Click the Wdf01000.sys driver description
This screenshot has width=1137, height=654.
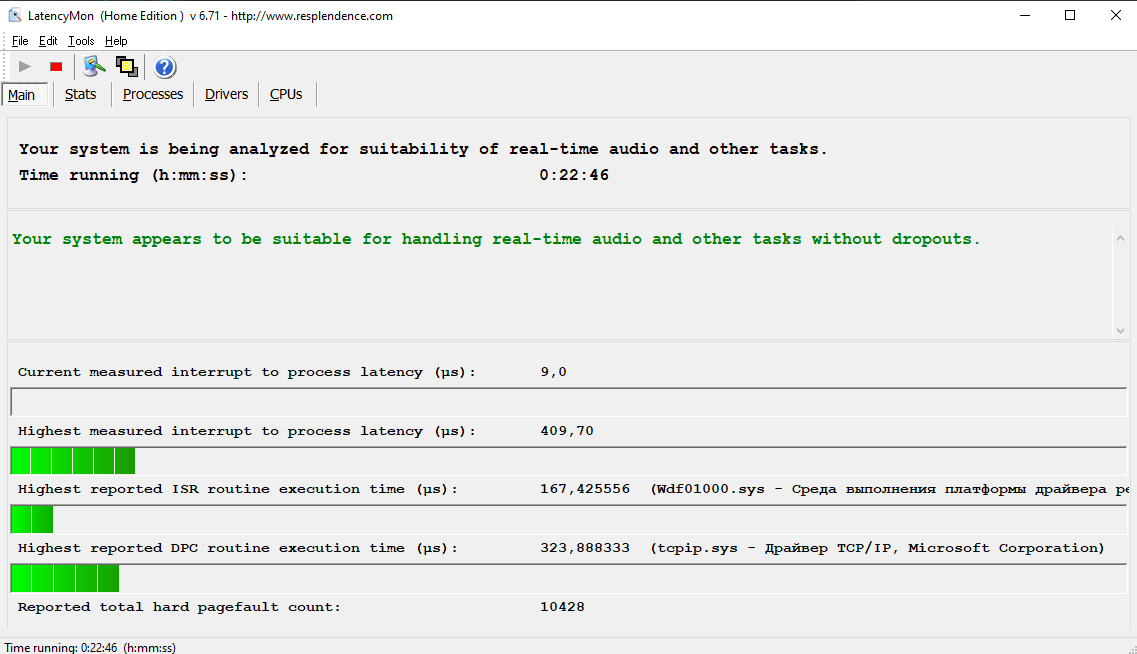890,489
